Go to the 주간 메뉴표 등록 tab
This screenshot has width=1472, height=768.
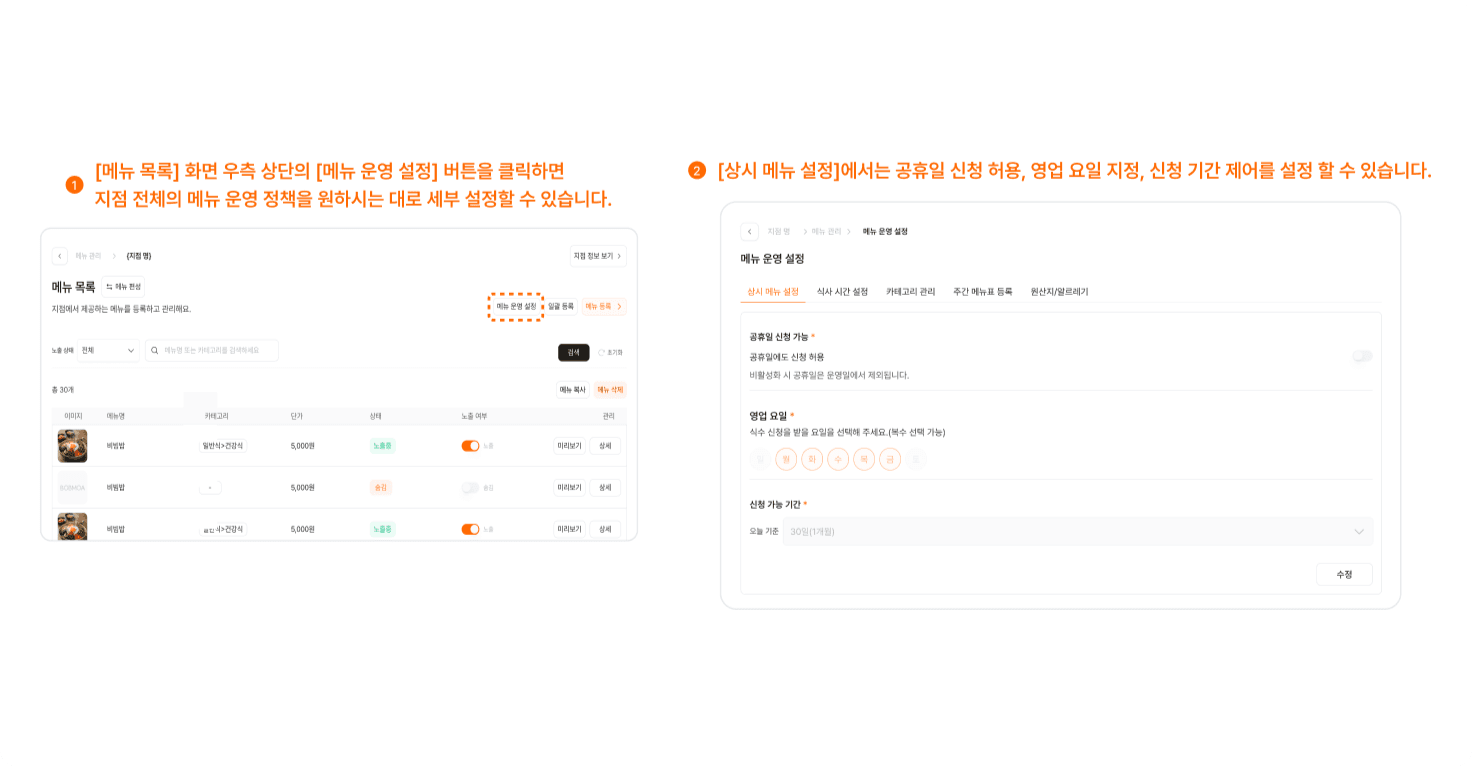coord(983,292)
